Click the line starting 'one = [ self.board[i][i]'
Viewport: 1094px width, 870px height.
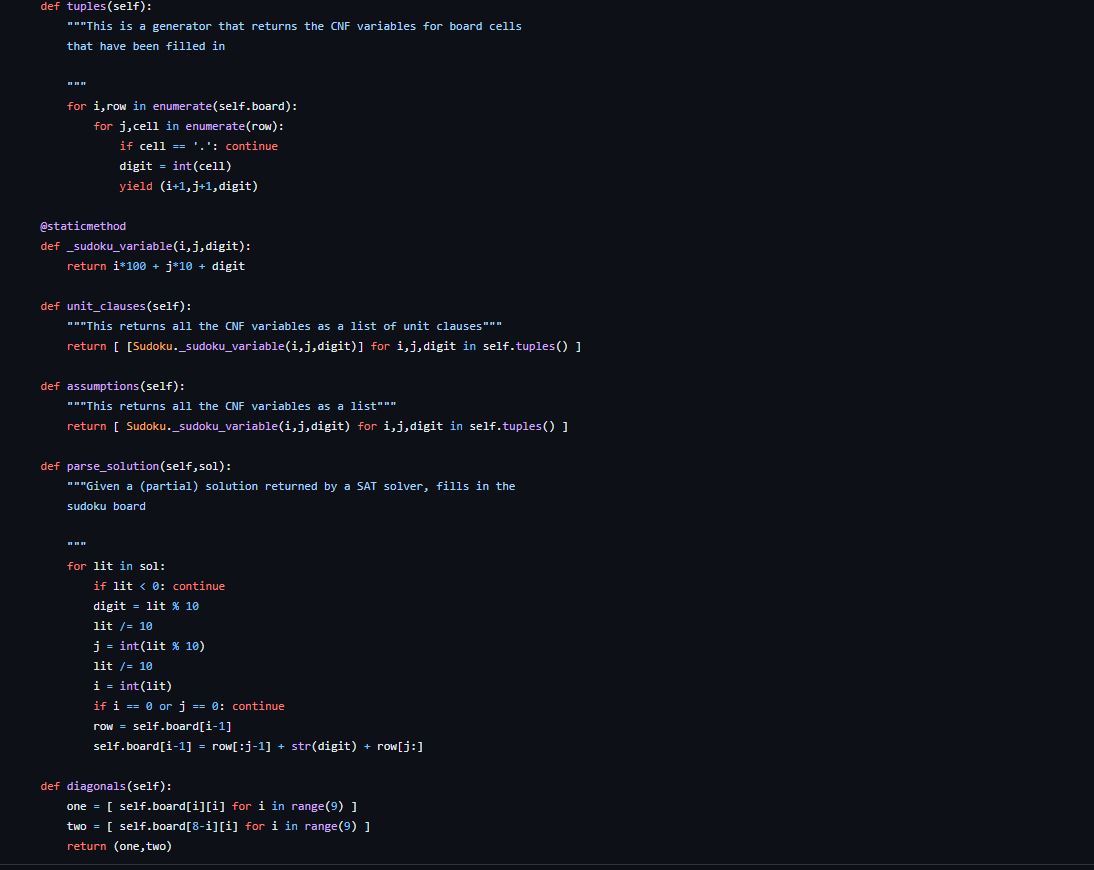pos(212,807)
